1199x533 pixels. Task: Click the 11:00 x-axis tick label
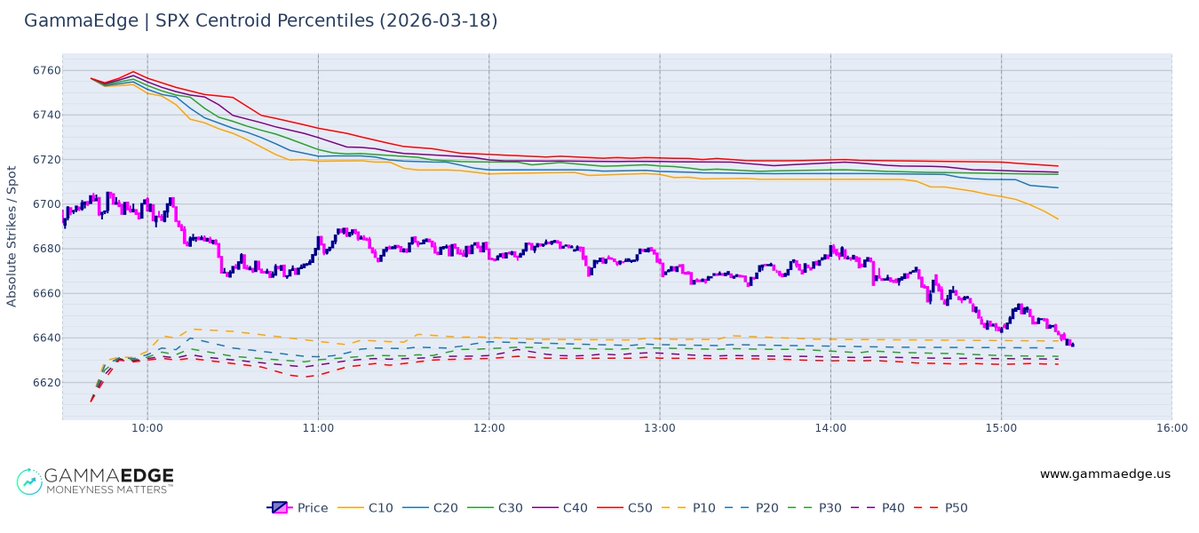pos(317,428)
